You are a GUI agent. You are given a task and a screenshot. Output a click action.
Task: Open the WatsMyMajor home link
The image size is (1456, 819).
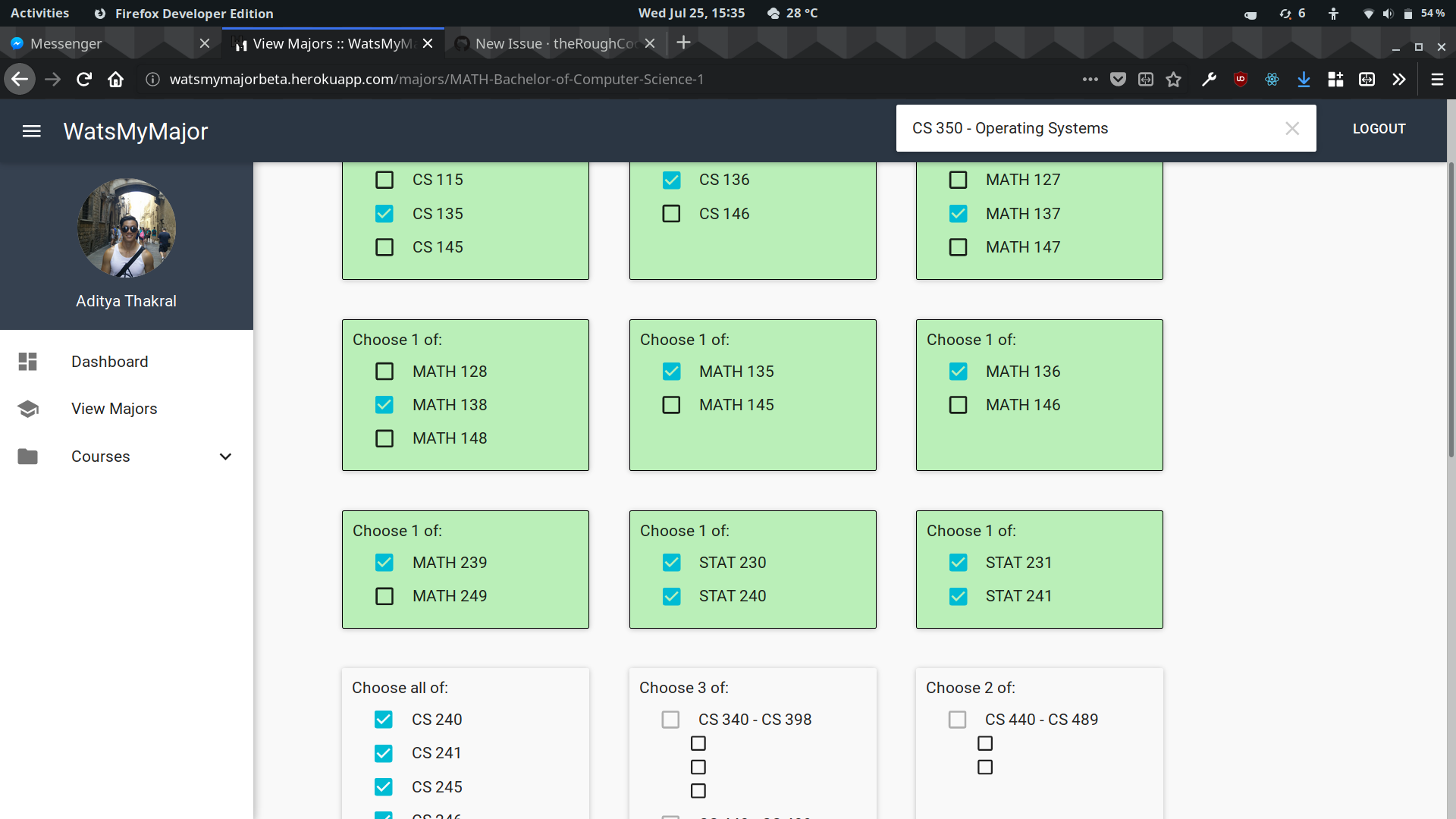click(x=136, y=130)
